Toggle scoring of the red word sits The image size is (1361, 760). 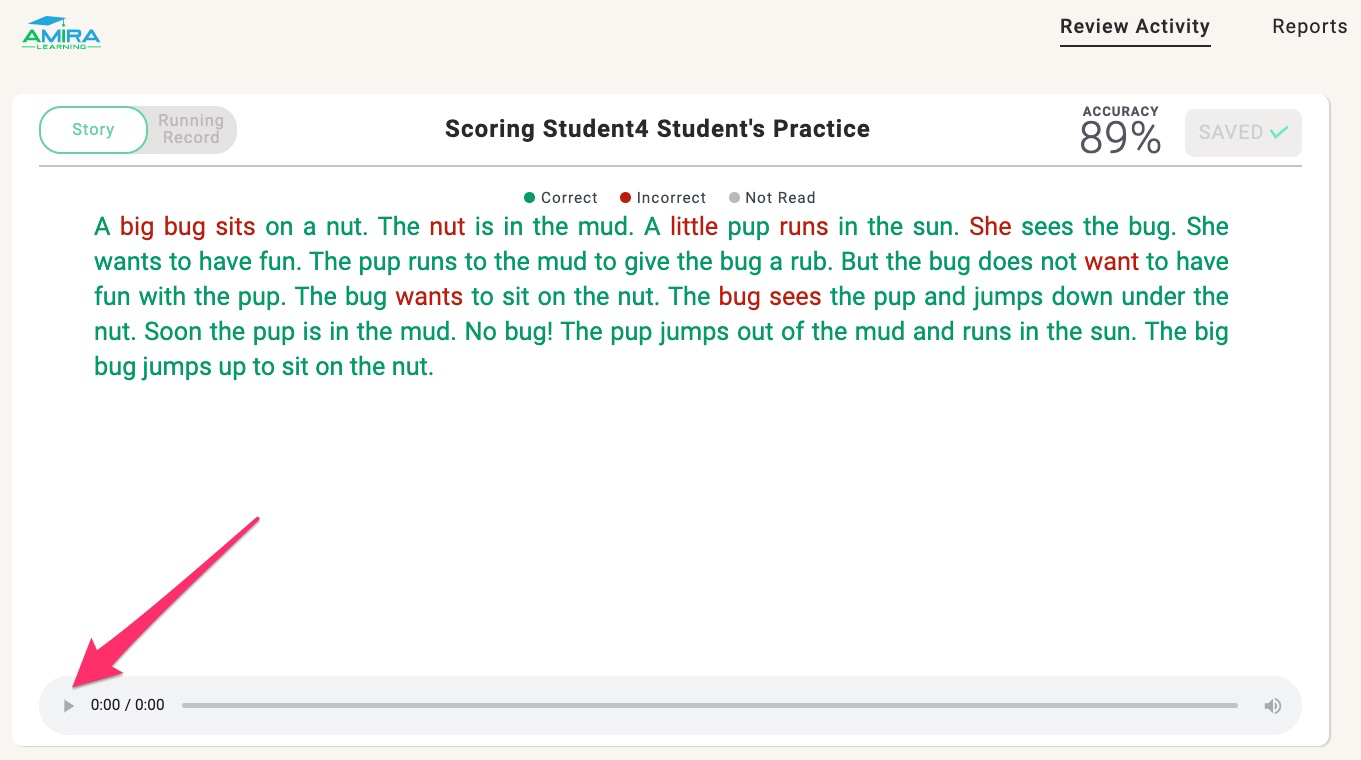click(x=236, y=227)
